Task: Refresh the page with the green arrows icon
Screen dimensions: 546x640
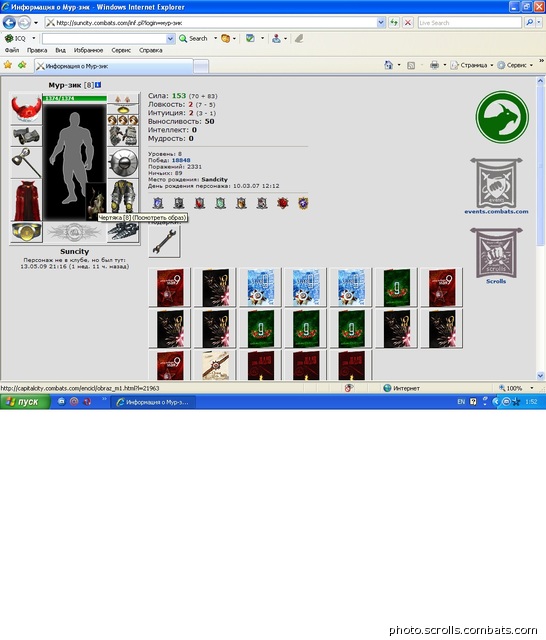Action: coord(394,22)
